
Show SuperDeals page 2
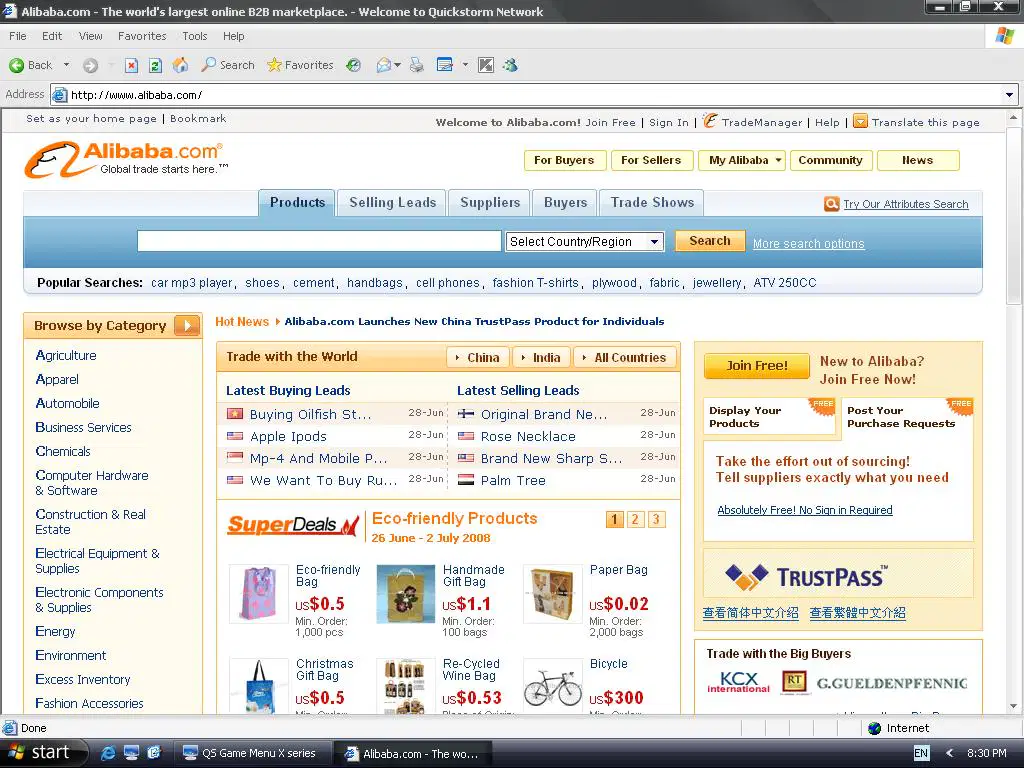(x=635, y=519)
